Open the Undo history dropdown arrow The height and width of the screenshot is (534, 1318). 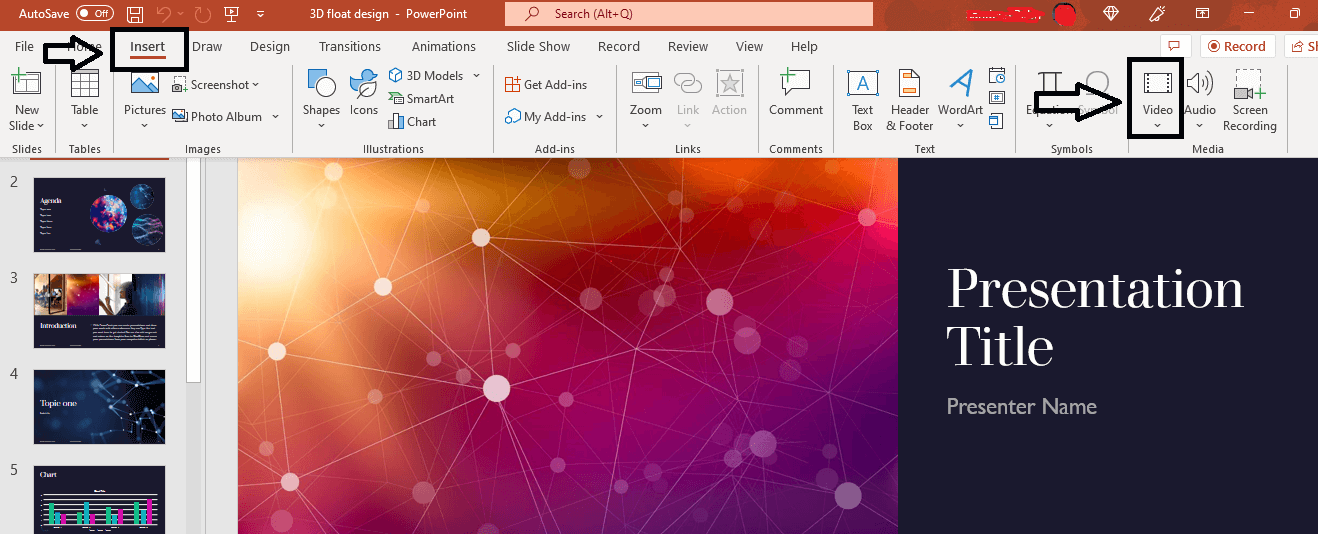pyautogui.click(x=181, y=14)
